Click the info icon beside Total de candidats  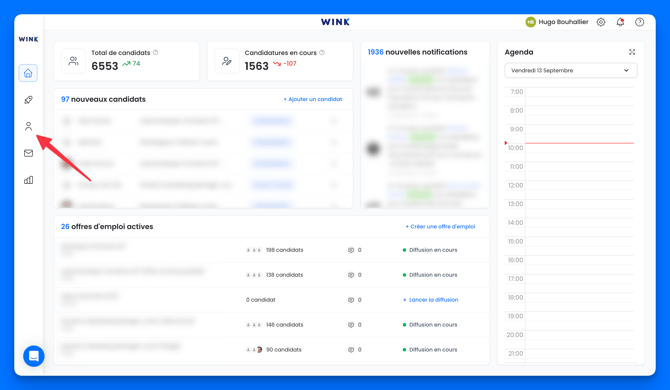coord(156,53)
